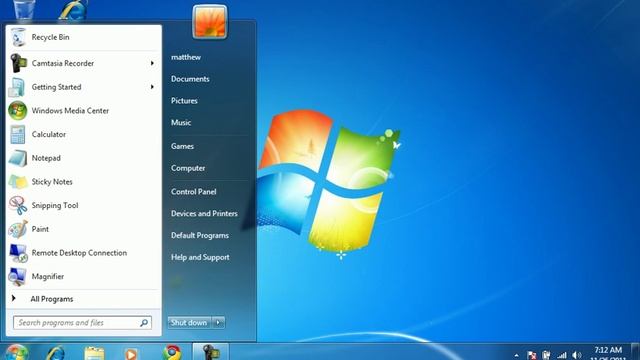This screenshot has width=640, height=360.
Task: Open matthew user folder
Action: click(x=186, y=57)
